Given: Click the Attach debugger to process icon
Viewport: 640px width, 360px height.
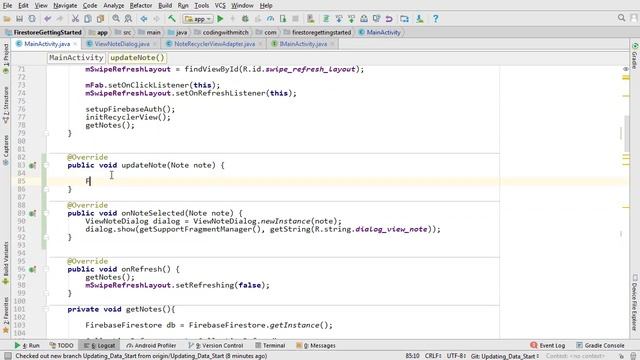Looking at the screenshot, I should (283, 19).
